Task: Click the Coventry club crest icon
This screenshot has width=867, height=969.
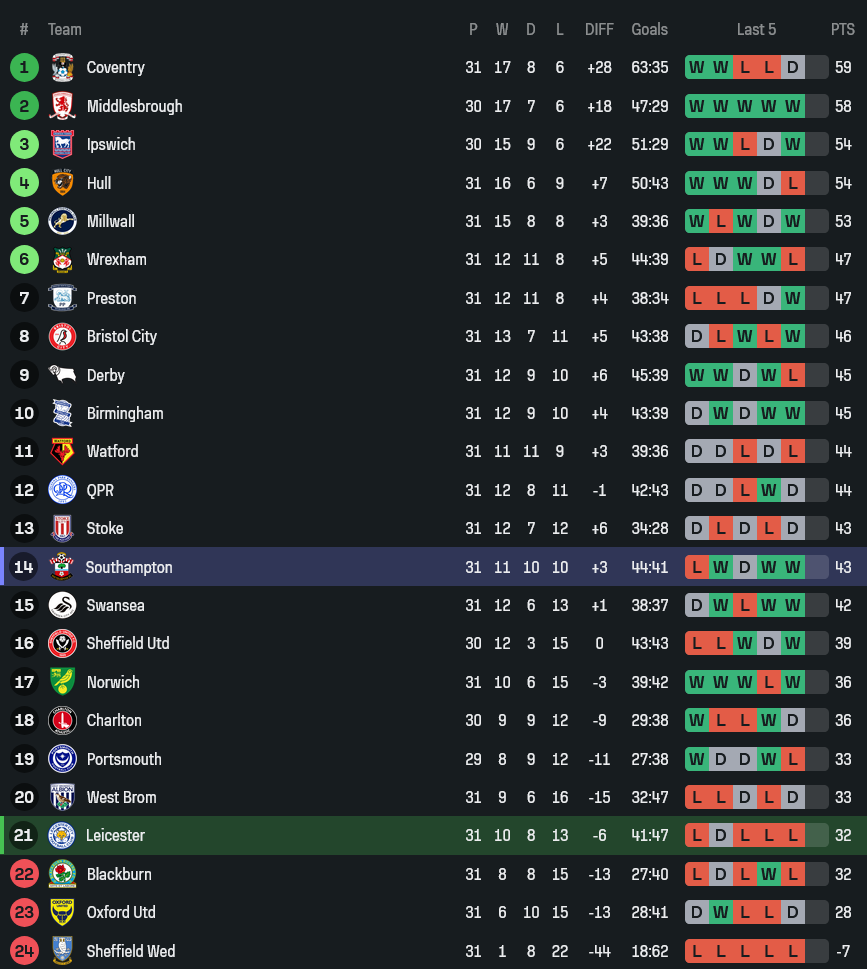Action: (x=62, y=68)
